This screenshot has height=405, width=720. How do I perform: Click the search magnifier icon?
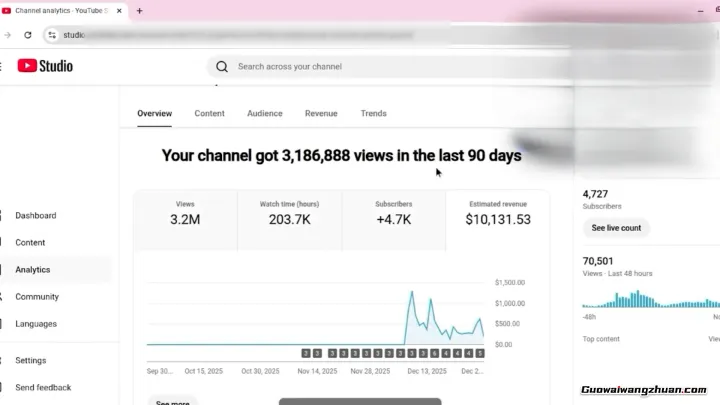(222, 67)
